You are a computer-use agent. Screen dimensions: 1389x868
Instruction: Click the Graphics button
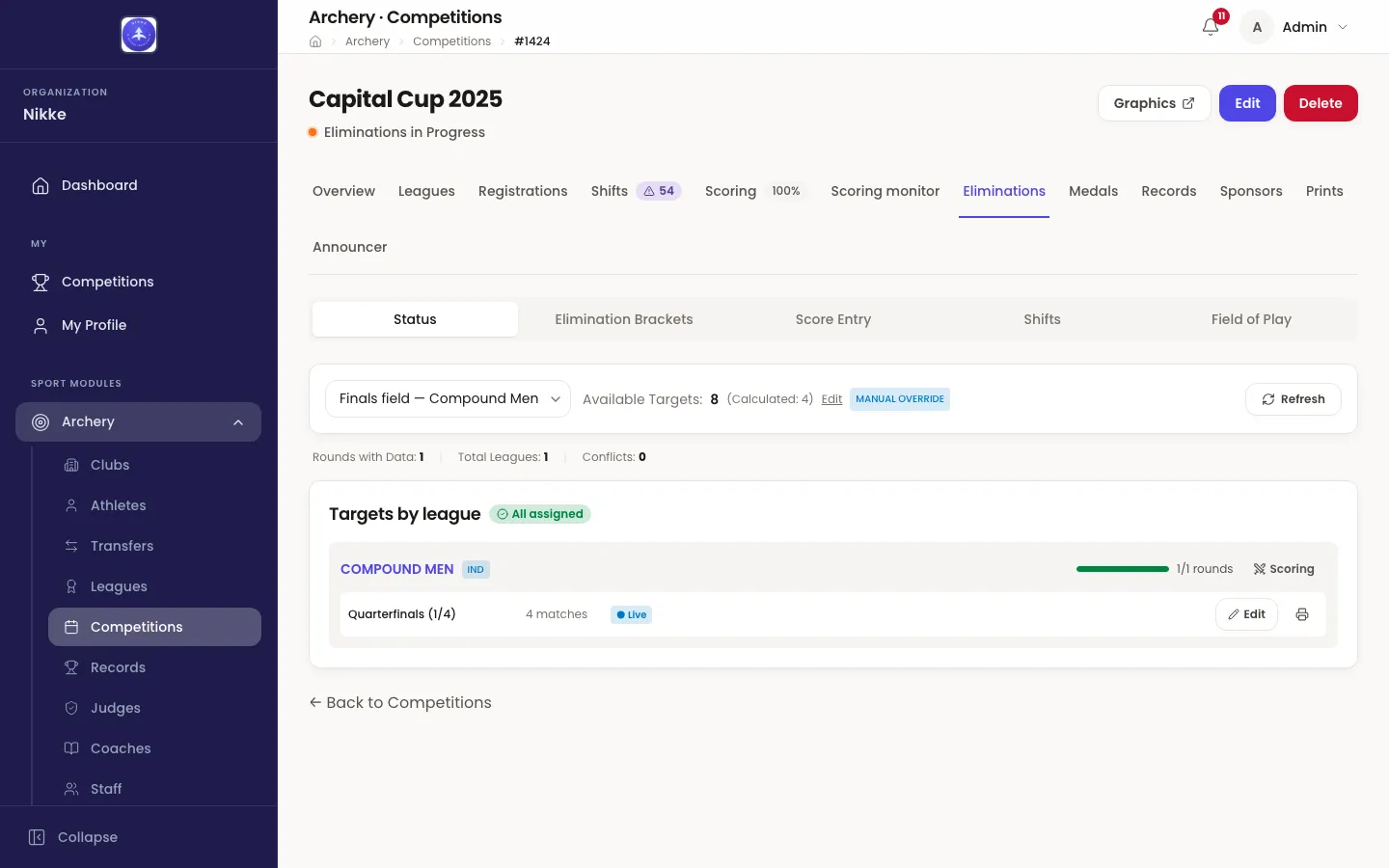coord(1154,103)
